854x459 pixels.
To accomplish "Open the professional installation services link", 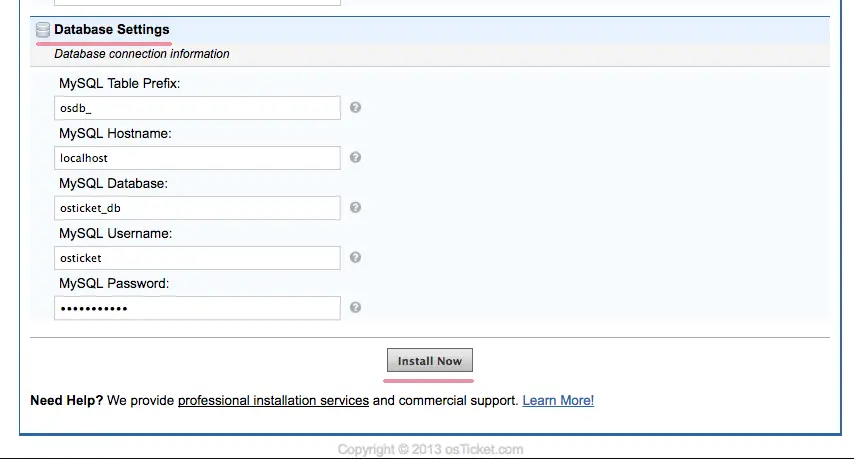I will tap(273, 401).
